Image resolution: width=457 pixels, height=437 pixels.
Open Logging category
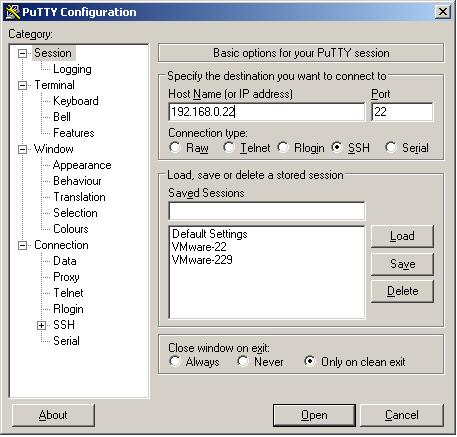click(72, 69)
